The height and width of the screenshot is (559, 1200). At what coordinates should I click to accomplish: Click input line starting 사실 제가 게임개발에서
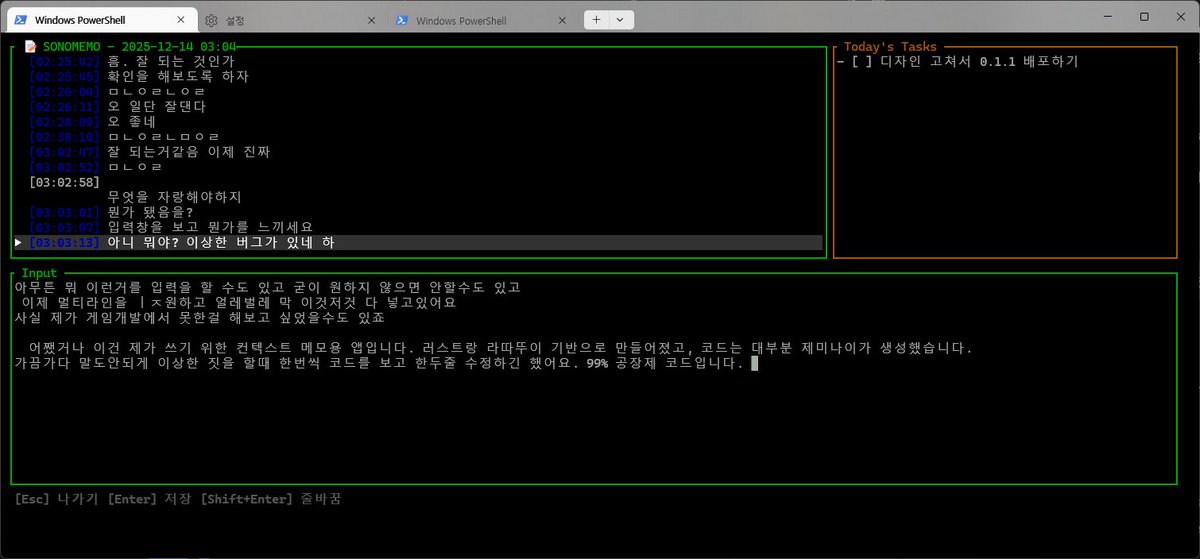click(x=200, y=318)
